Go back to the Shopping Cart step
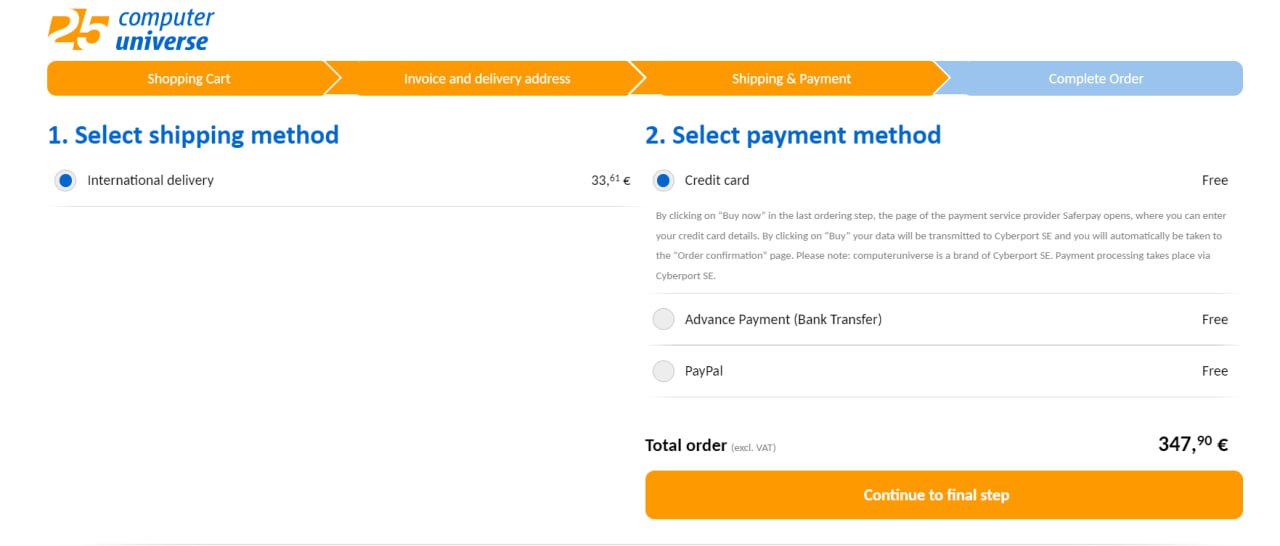The width and height of the screenshot is (1280, 546). (x=189, y=79)
